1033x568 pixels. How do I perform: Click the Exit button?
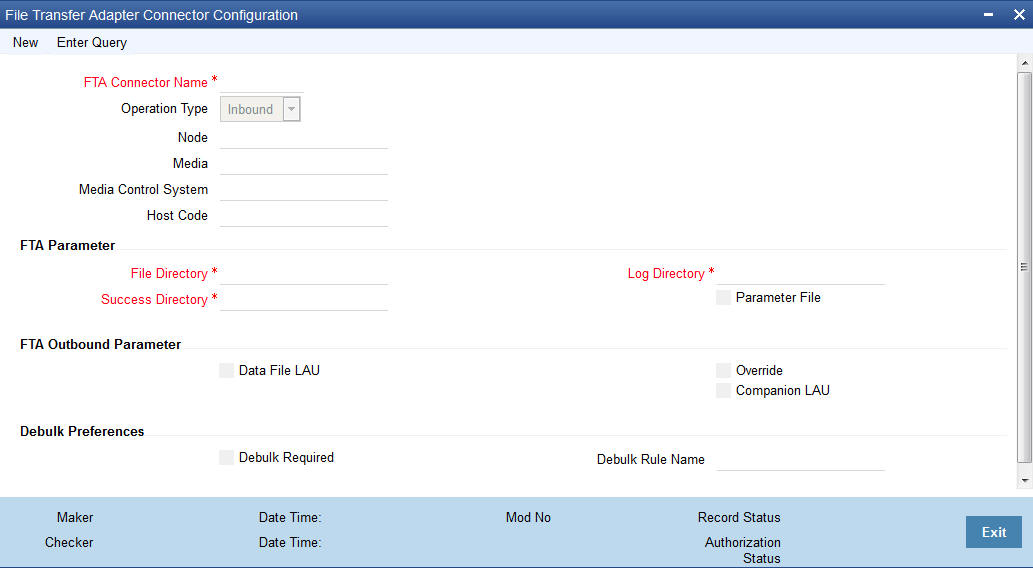pos(993,532)
